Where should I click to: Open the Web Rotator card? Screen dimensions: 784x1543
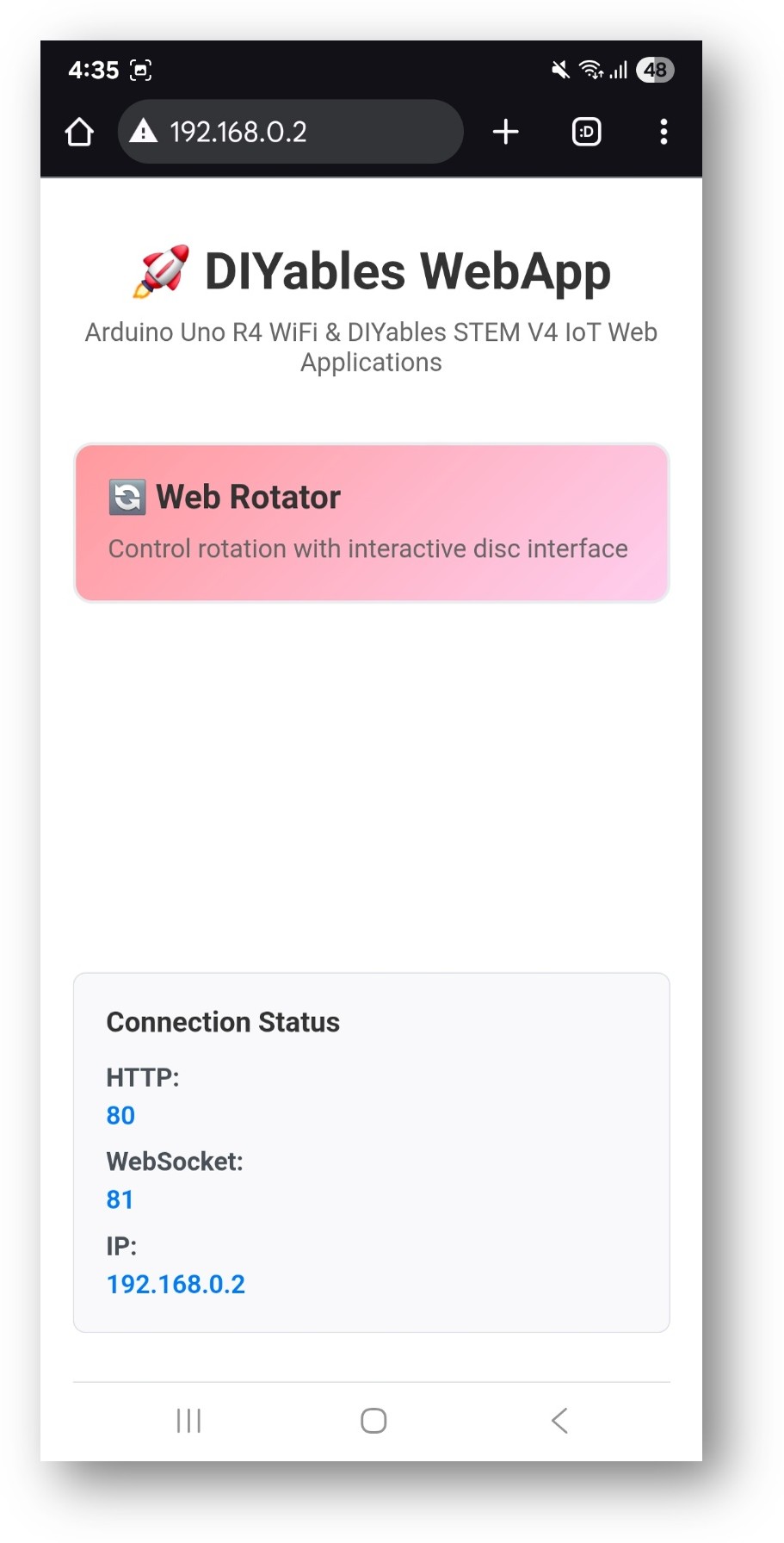pyautogui.click(x=371, y=521)
